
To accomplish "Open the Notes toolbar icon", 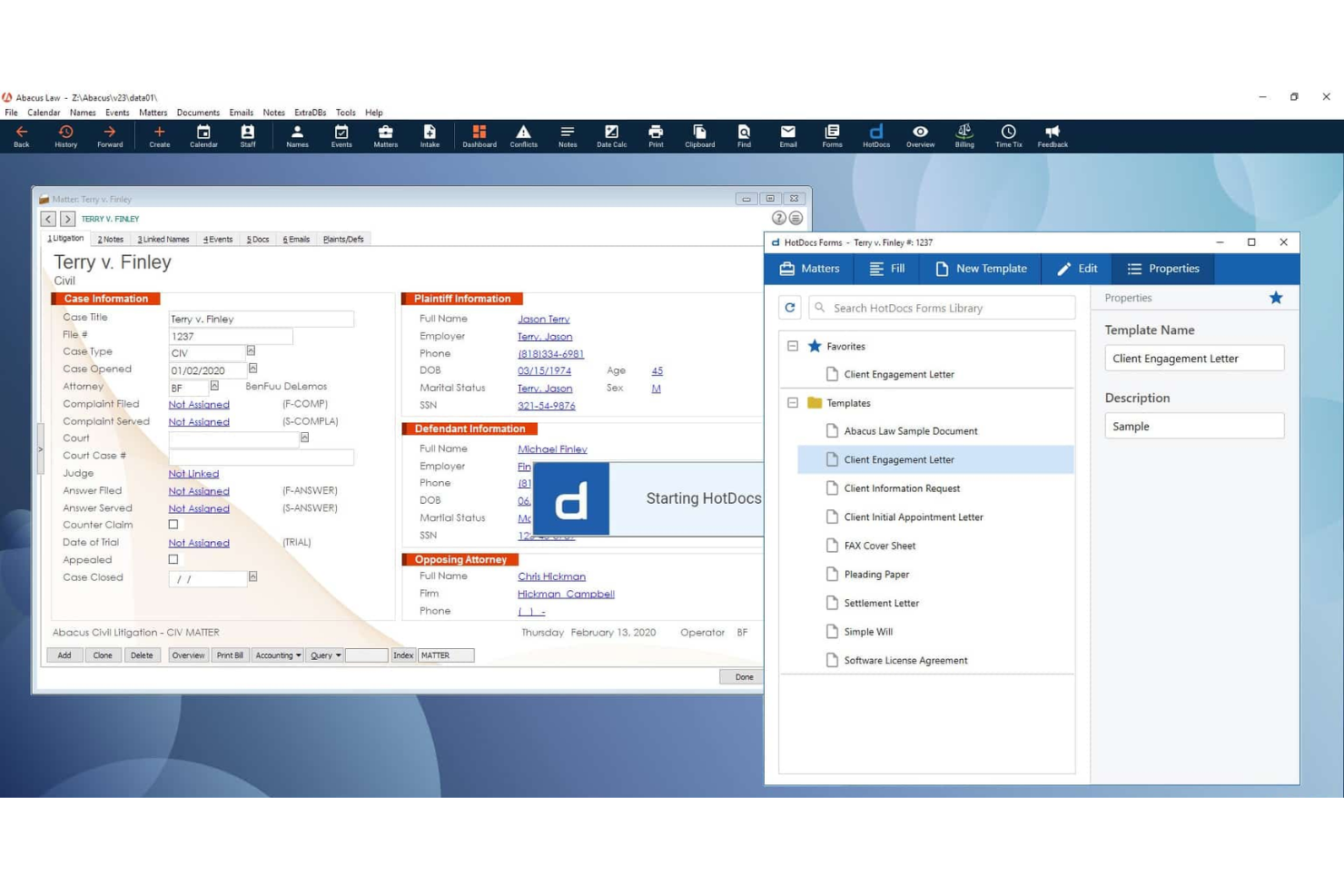I will (568, 136).
